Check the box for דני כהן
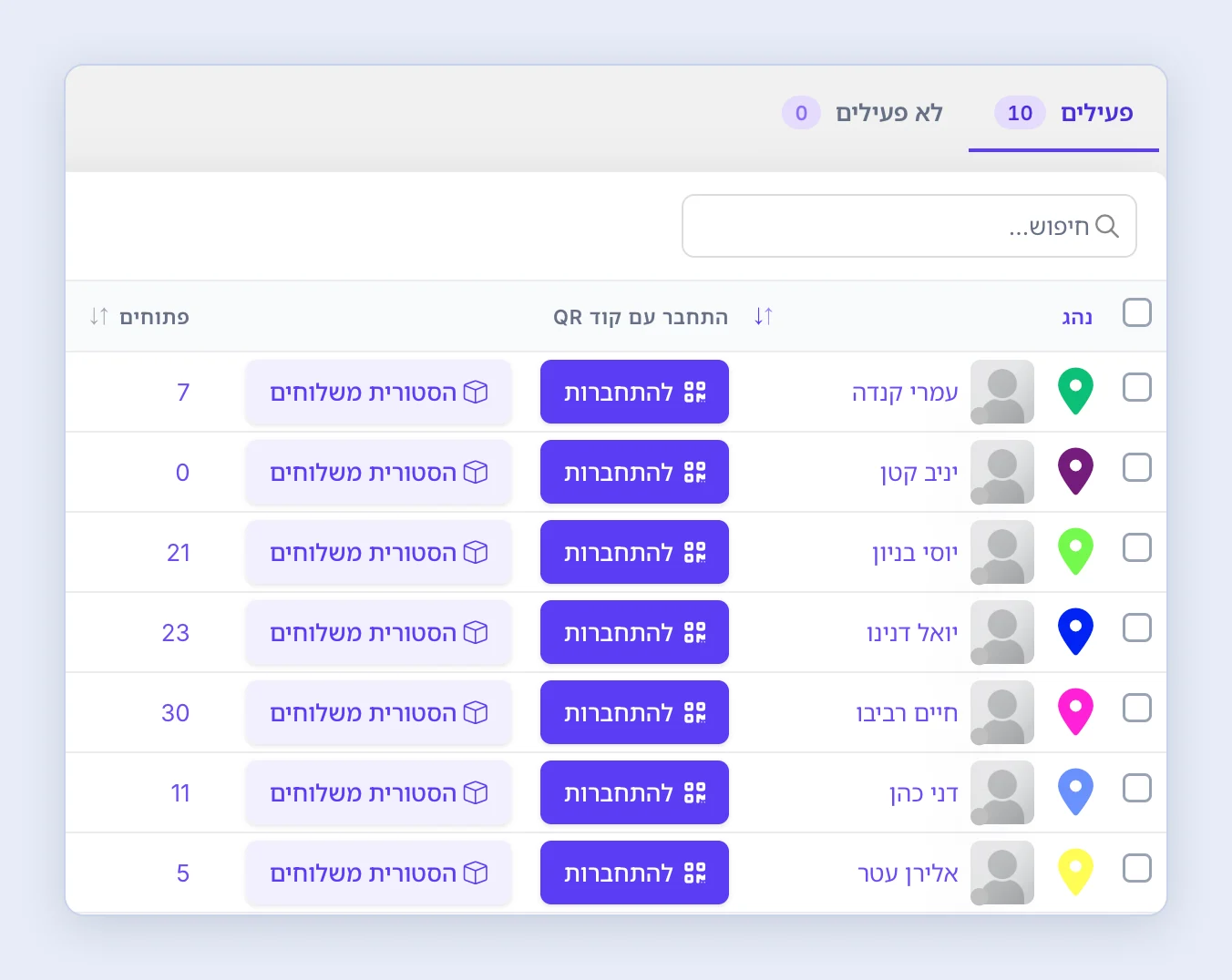 (1137, 788)
